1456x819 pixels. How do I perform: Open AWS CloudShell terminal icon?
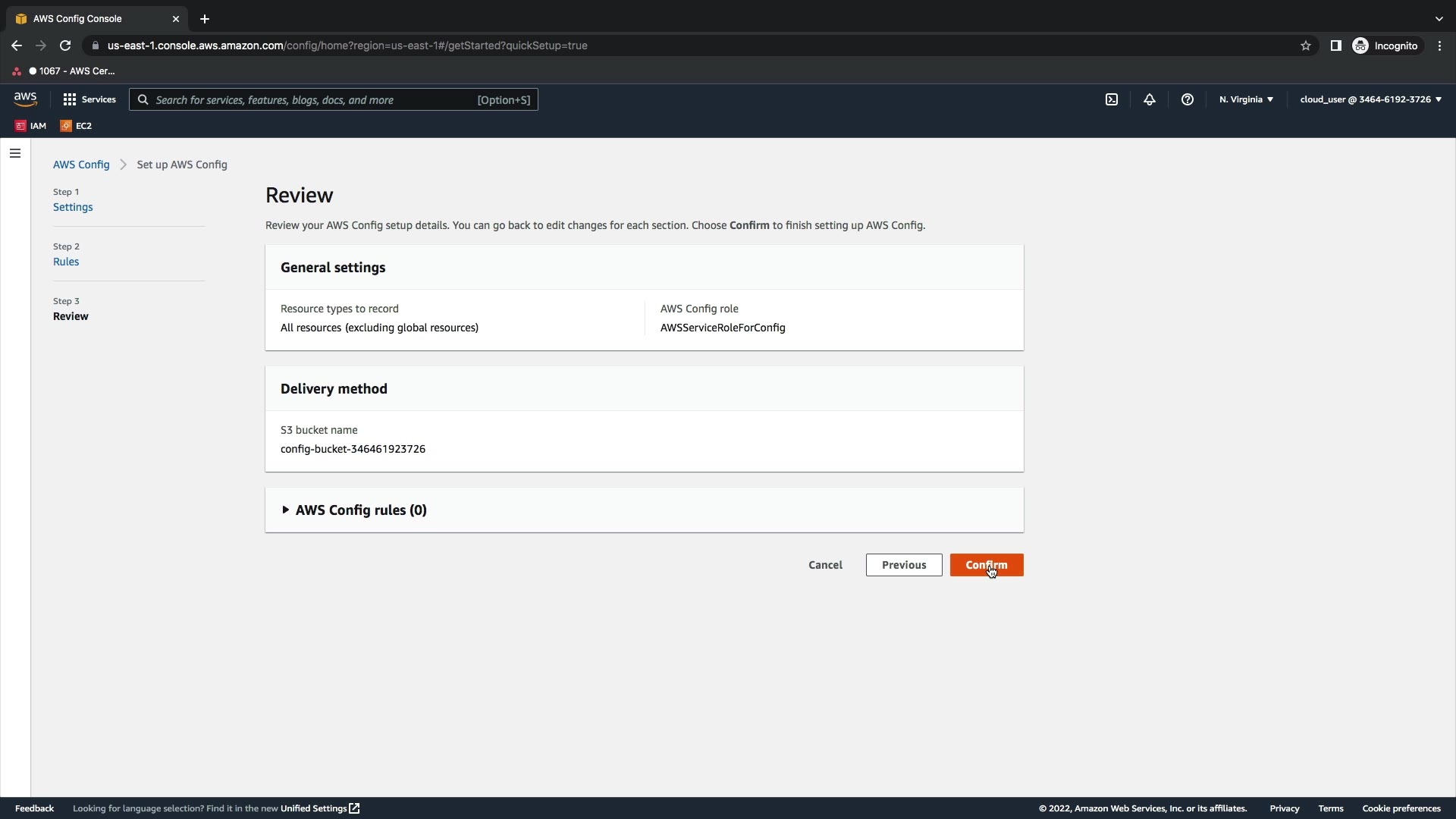tap(1112, 99)
